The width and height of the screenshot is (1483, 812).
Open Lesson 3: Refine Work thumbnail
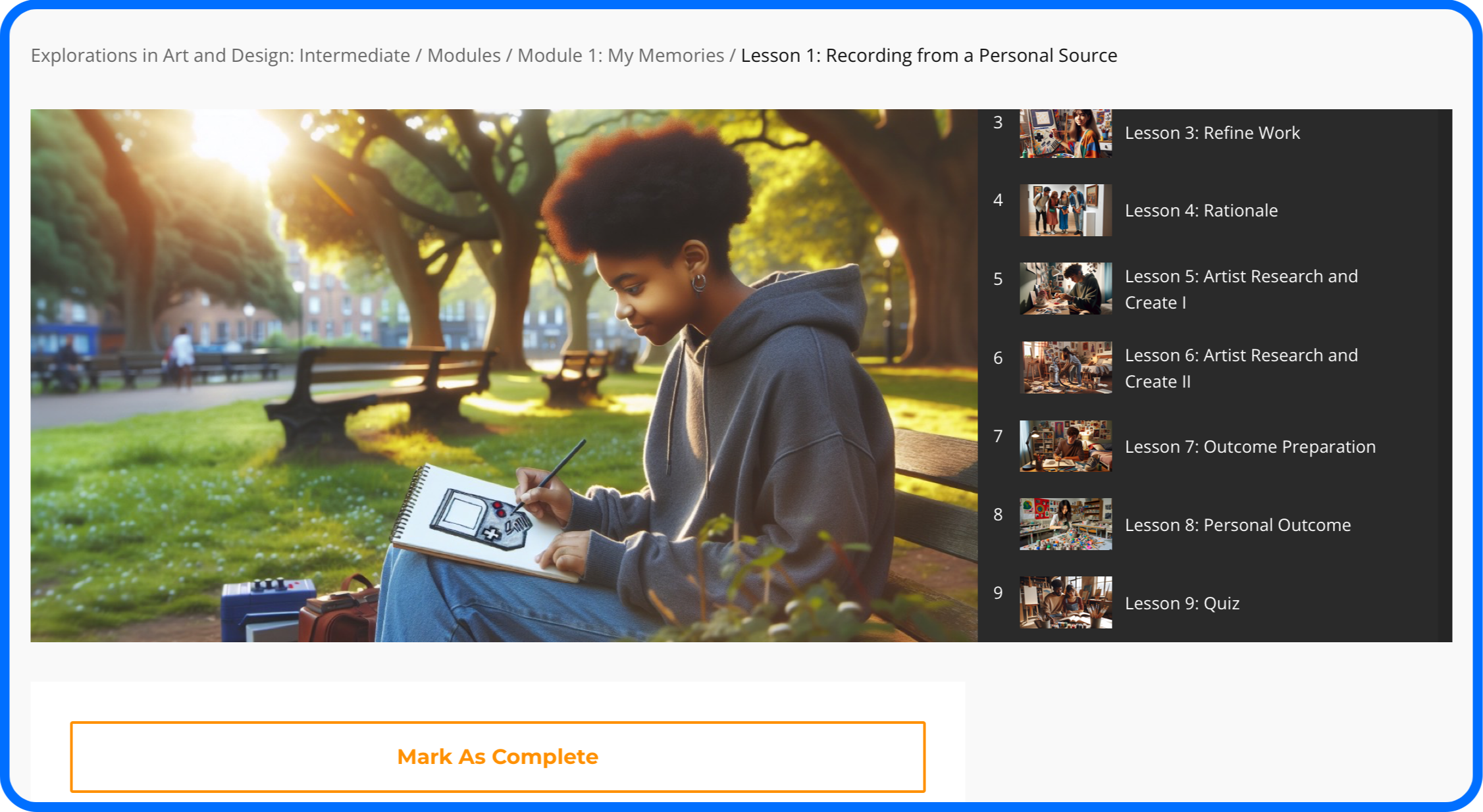(1065, 134)
